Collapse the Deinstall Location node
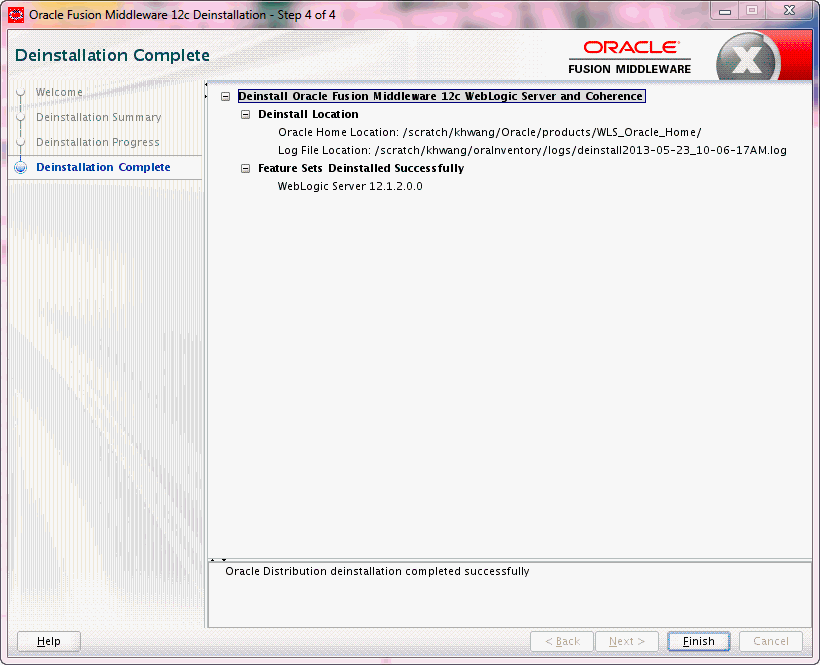Screen dimensions: 820x665 (245, 114)
